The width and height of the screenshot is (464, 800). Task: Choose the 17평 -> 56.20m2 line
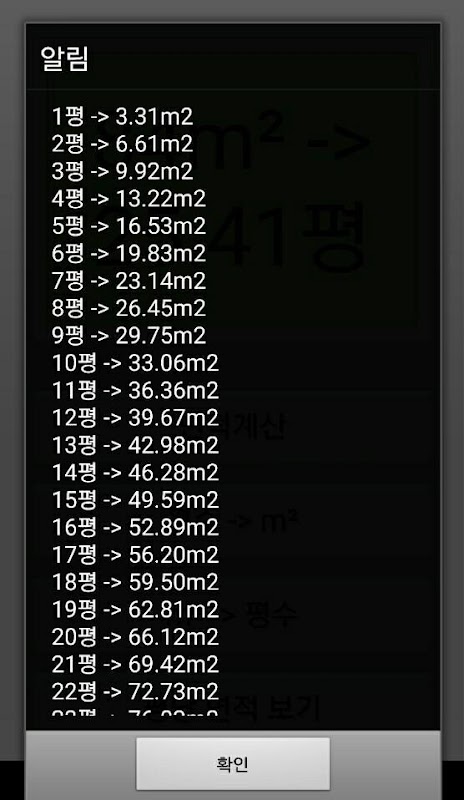[x=135, y=555]
